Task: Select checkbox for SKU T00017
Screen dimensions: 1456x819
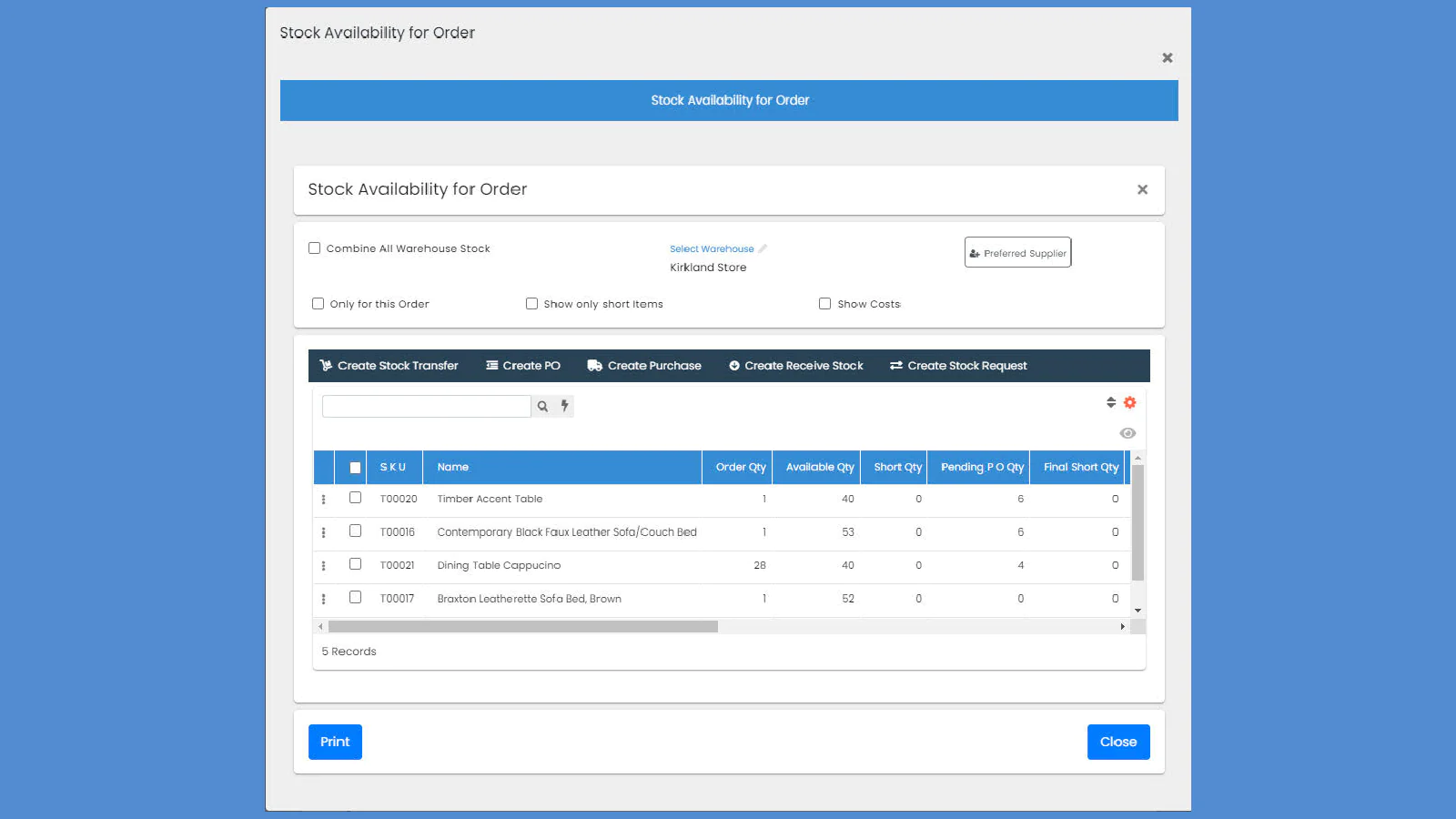Action: (356, 597)
